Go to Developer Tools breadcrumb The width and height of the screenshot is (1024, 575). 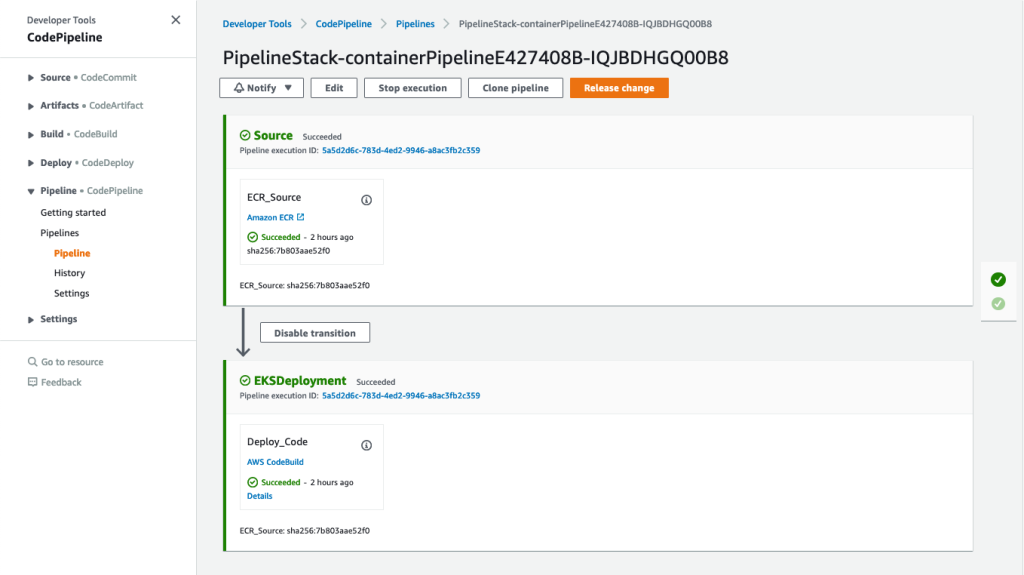point(257,24)
